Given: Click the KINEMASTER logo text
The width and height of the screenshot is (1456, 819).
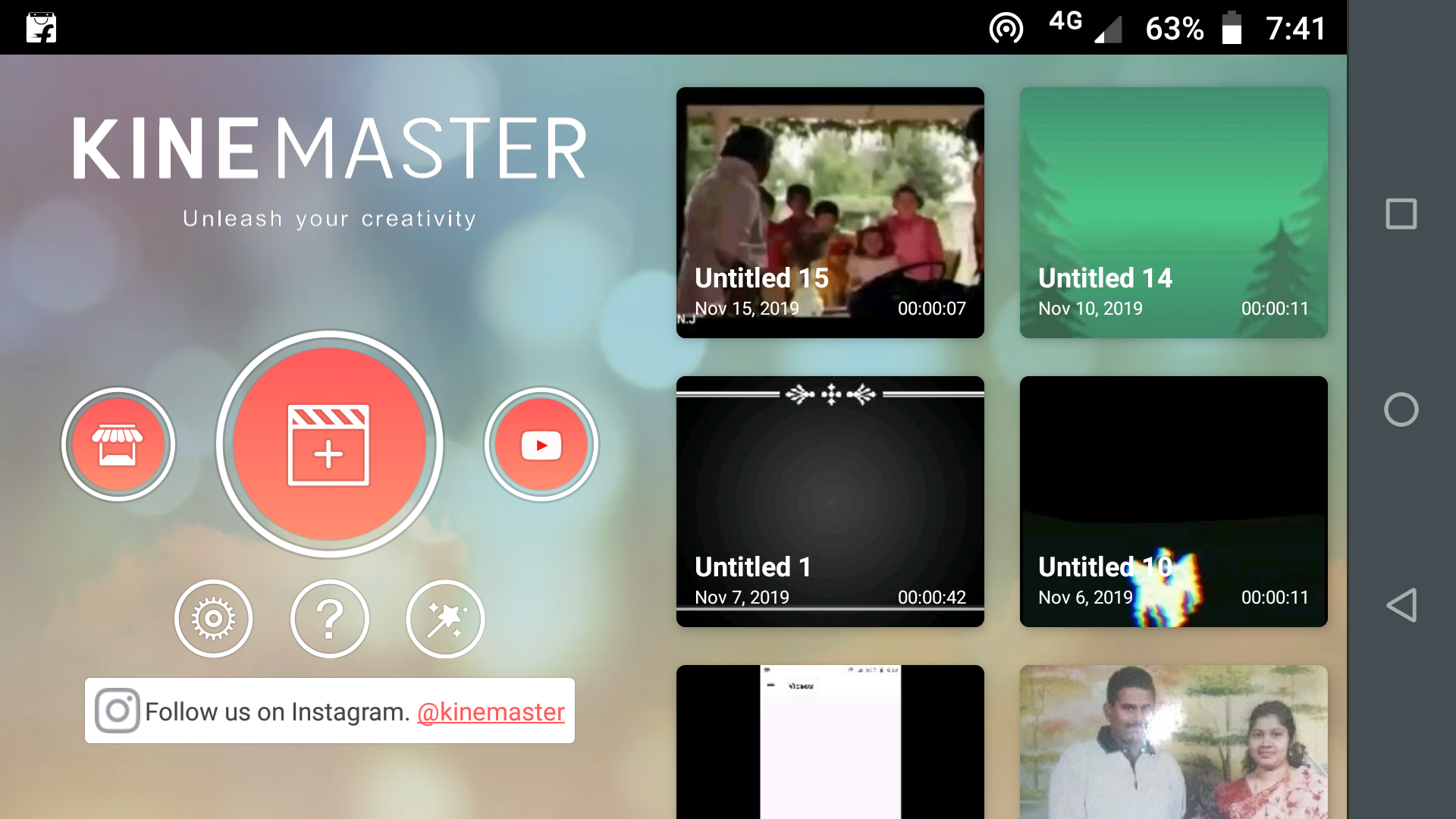Looking at the screenshot, I should click(x=330, y=148).
